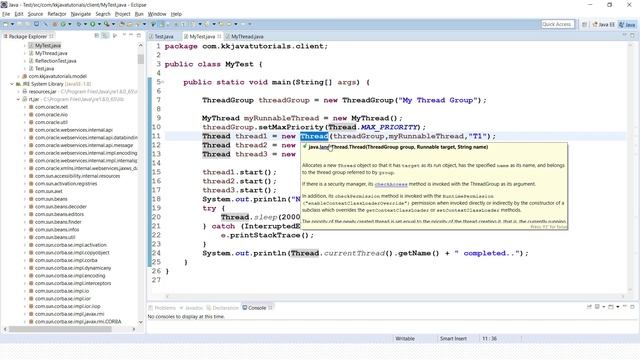Open the Help menu
This screenshot has height=360, width=640.
(176, 14)
